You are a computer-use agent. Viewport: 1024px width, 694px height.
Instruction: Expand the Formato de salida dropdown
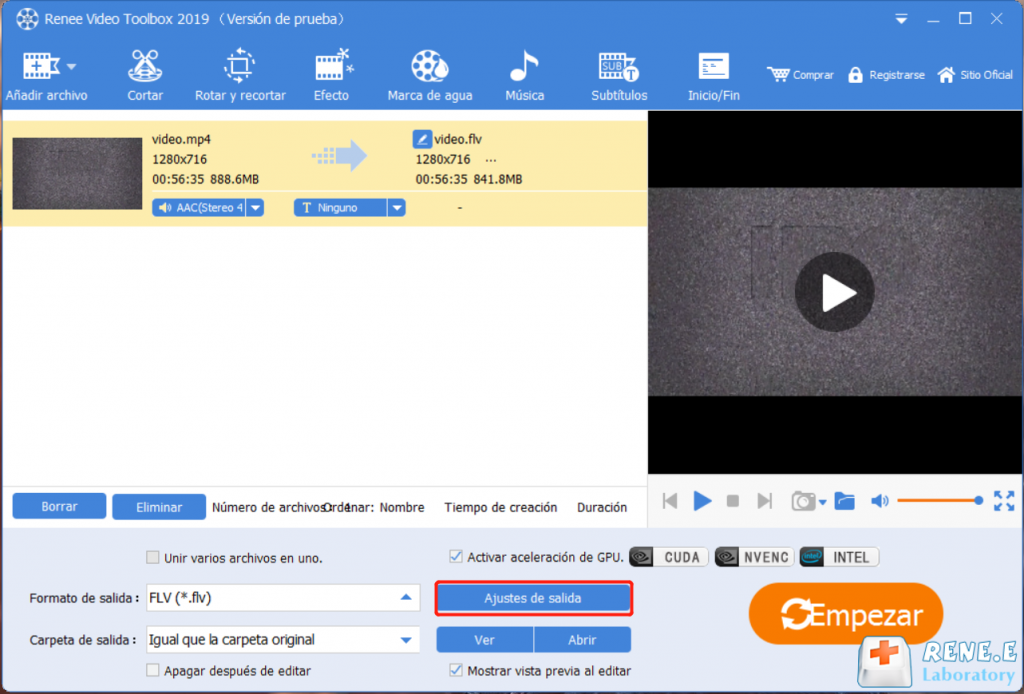[406, 598]
